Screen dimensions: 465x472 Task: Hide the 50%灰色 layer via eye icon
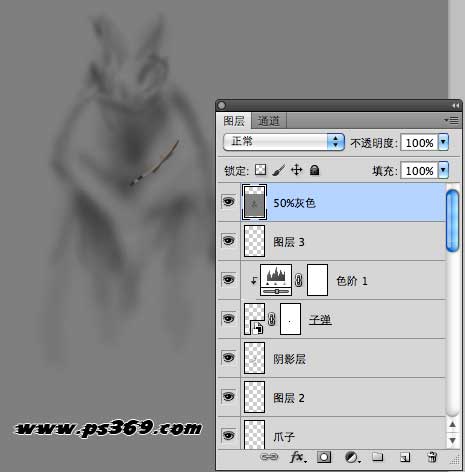click(x=228, y=202)
